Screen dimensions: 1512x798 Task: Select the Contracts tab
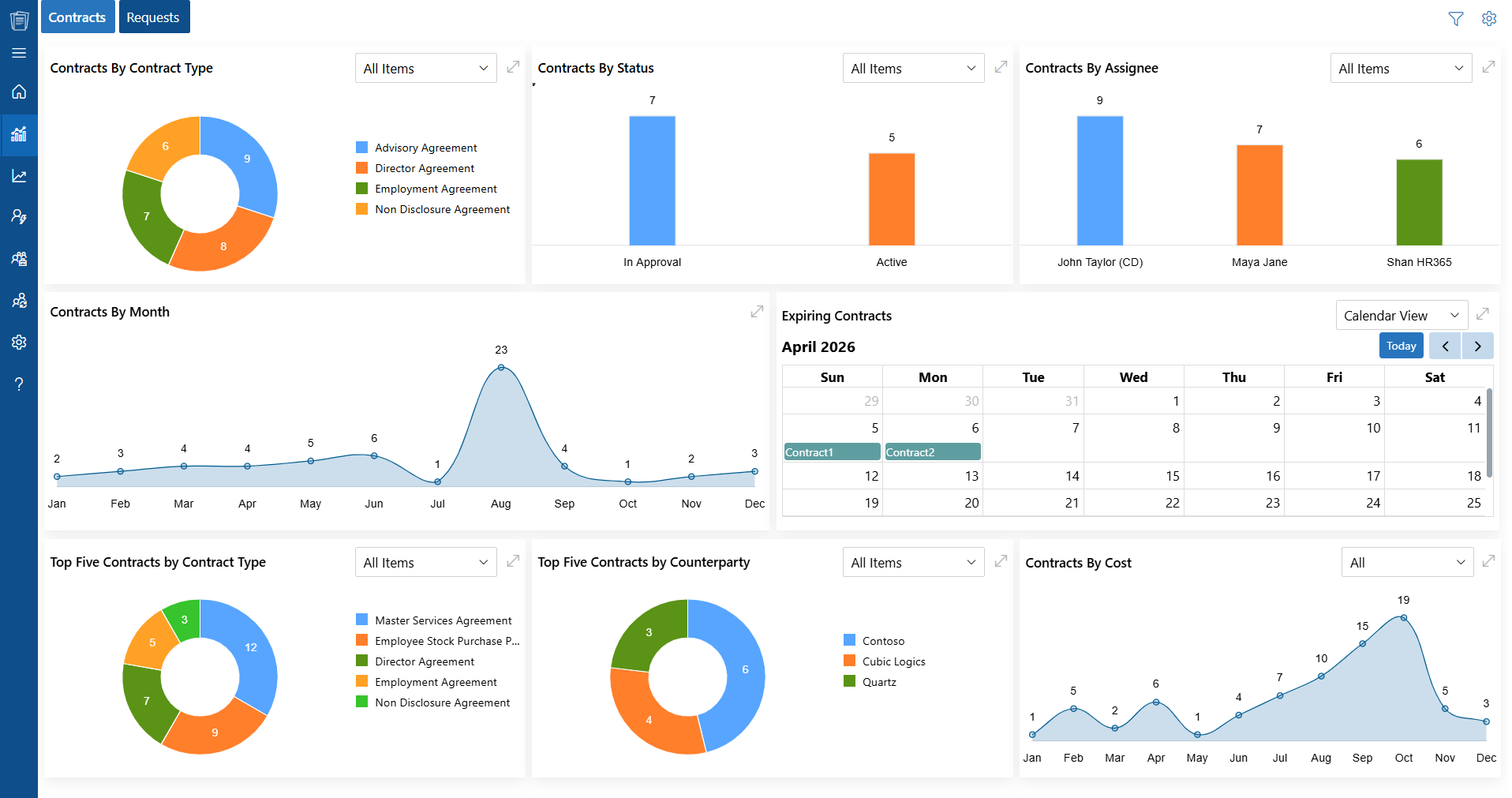click(77, 17)
